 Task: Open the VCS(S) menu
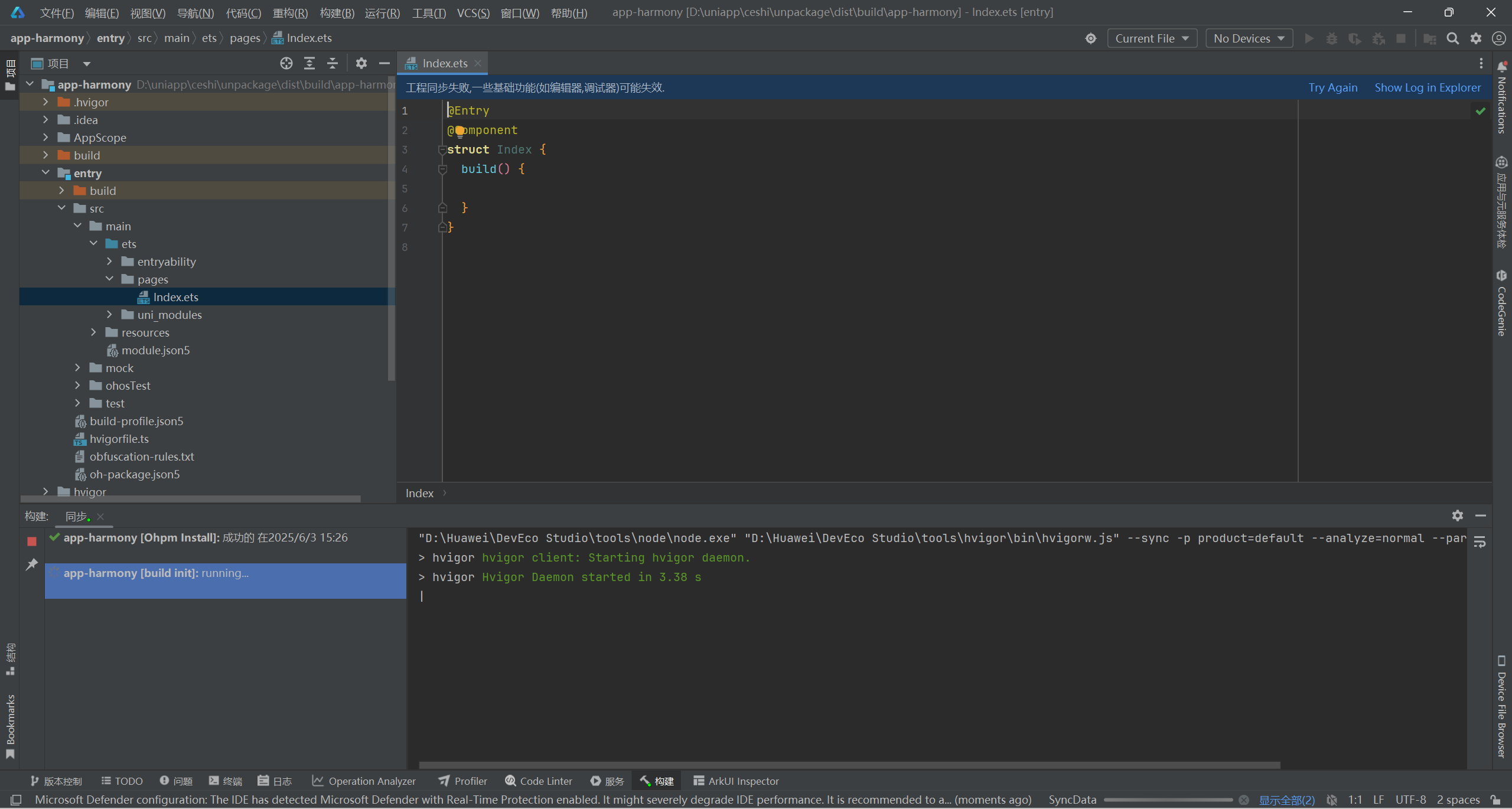tap(473, 12)
